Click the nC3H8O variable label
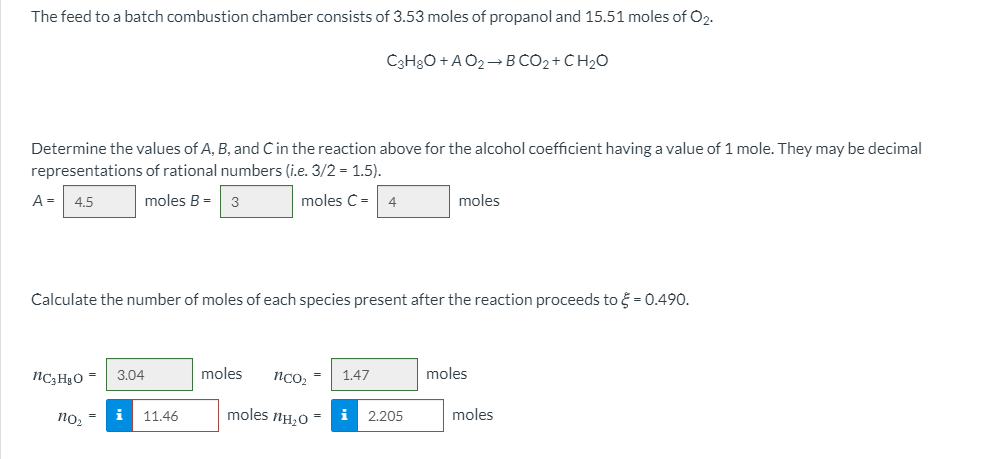Viewport: 987px width, 459px height. click(57, 377)
